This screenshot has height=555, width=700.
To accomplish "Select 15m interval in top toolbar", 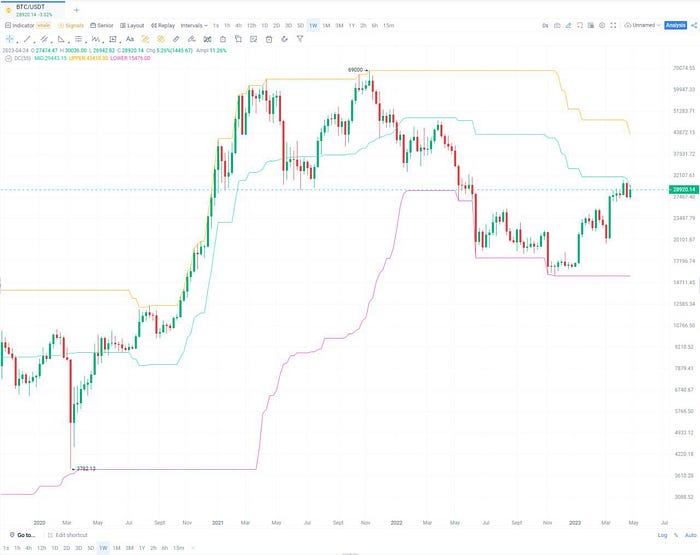I will (388, 25).
